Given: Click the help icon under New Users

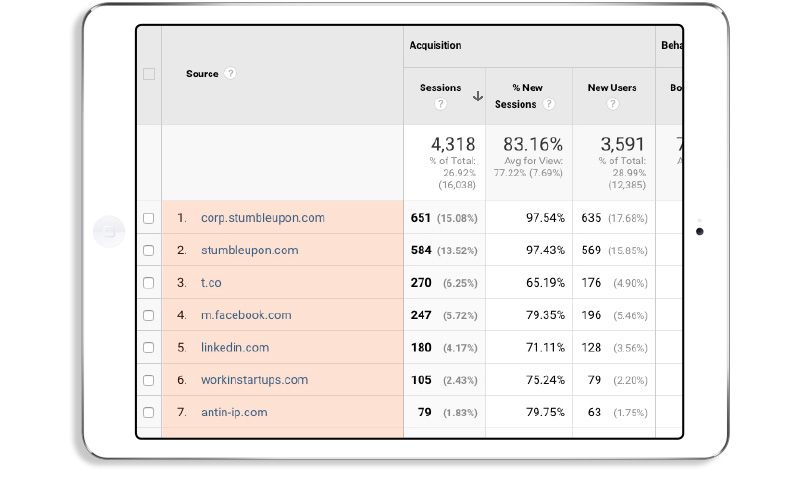Looking at the screenshot, I should (612, 104).
